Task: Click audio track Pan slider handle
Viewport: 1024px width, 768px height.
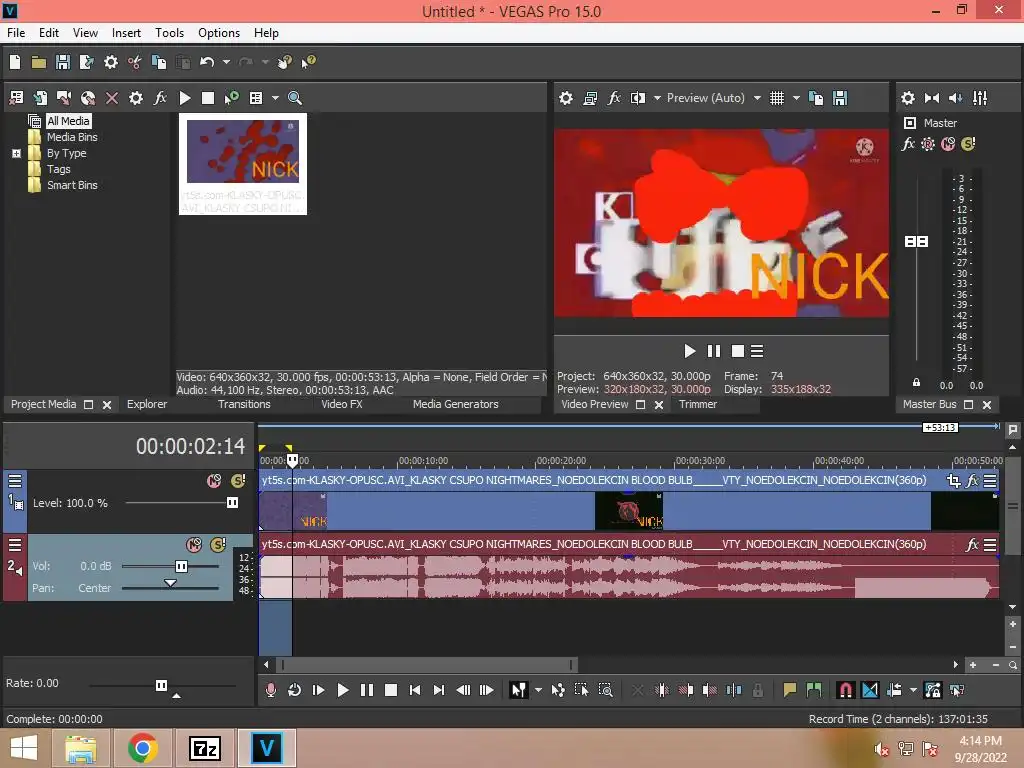Action: click(170, 583)
